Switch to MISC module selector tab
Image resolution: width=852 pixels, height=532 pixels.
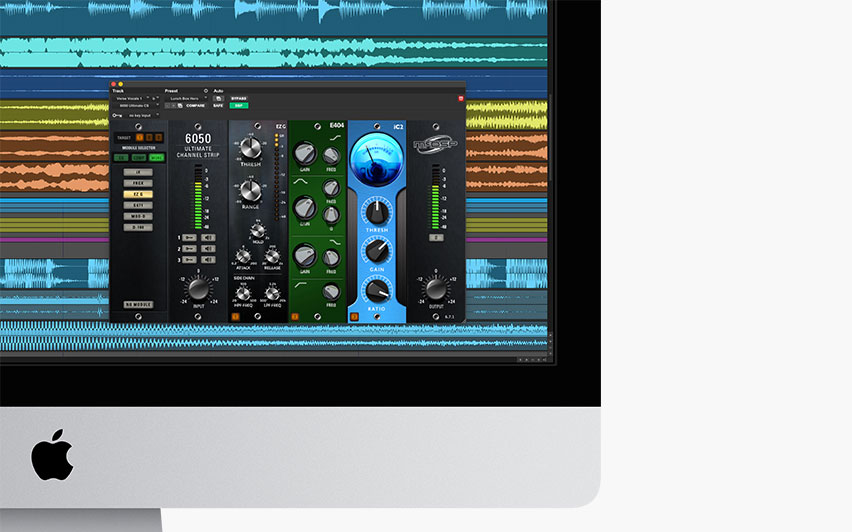coord(156,158)
